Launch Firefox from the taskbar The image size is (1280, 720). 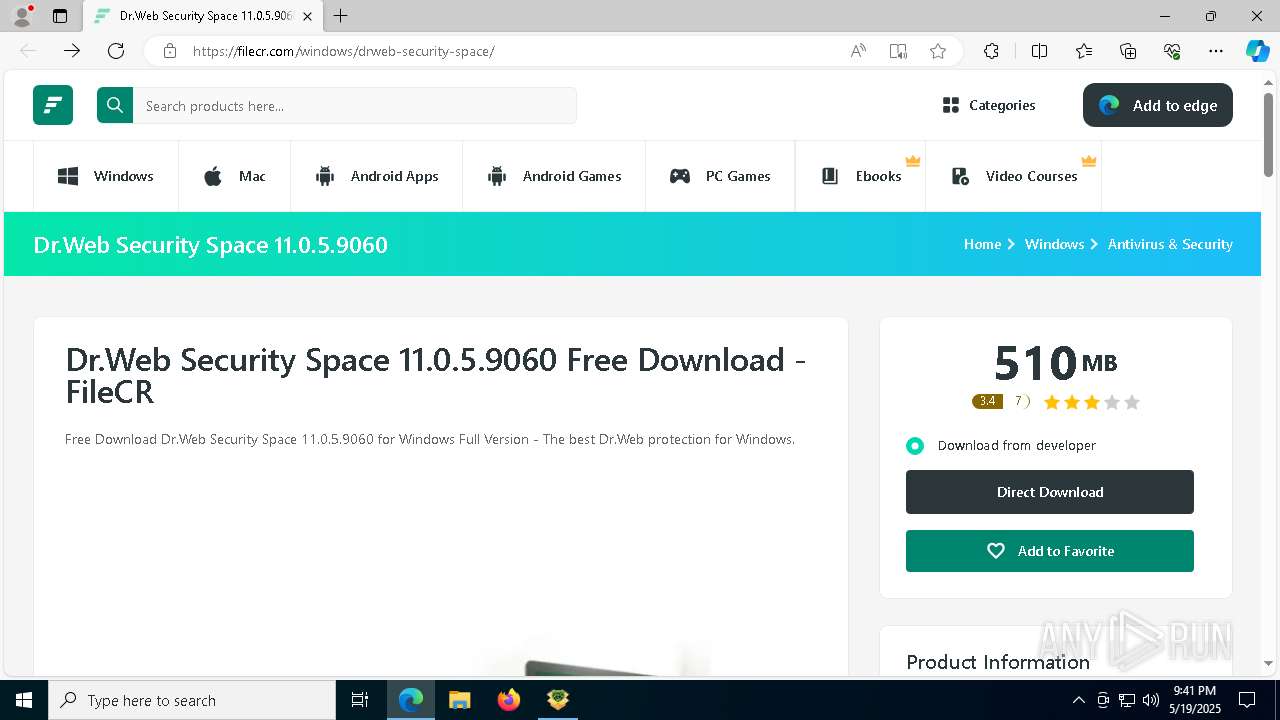(509, 700)
